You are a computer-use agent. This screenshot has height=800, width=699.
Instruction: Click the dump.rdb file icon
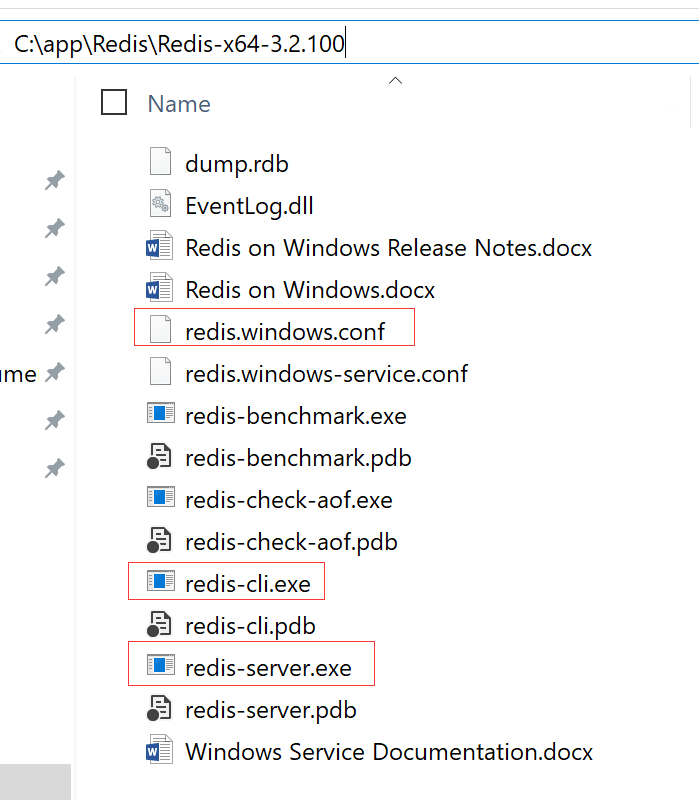point(160,161)
